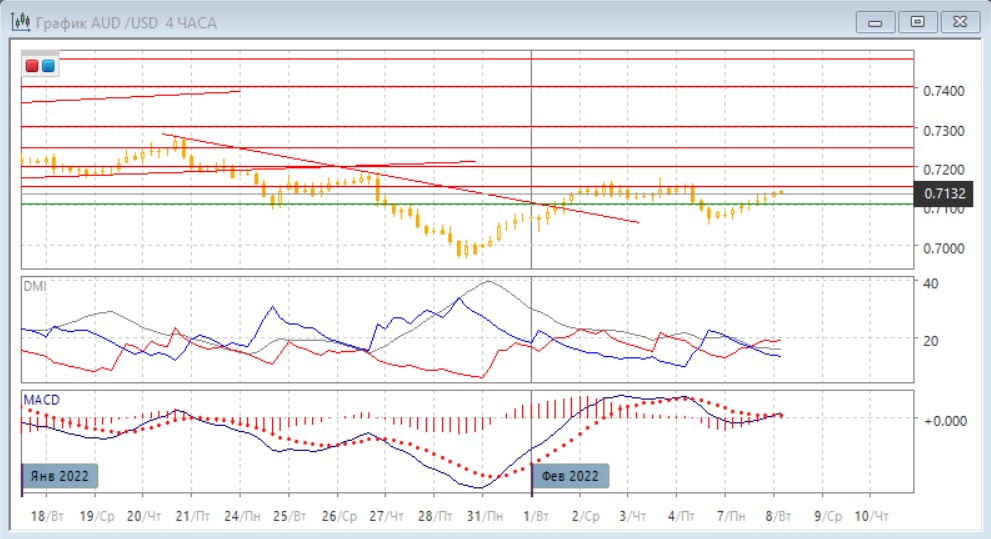The image size is (991, 539).
Task: Maximize the AUD/USD chart window
Action: pos(916,20)
